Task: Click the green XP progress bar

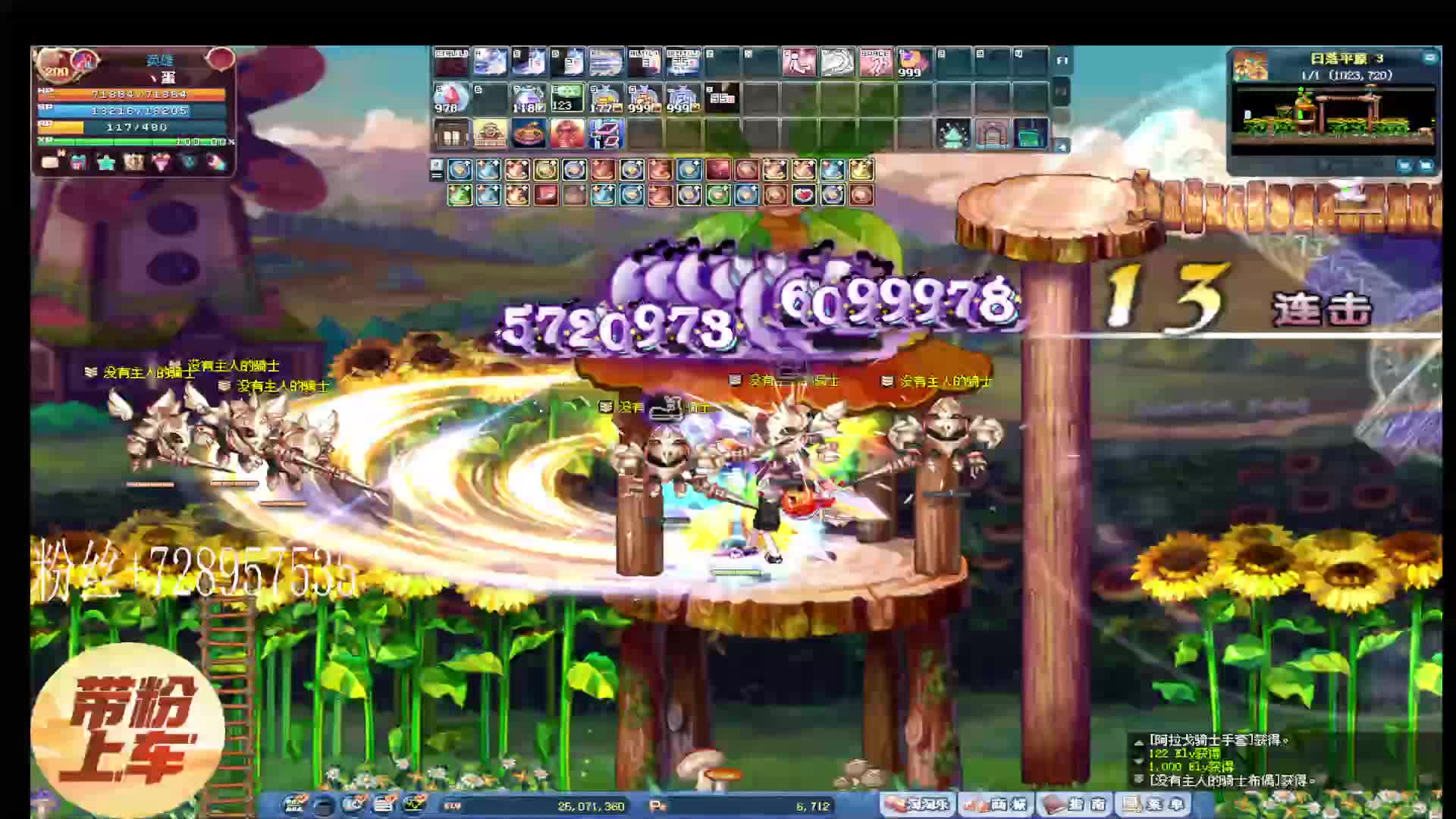Action: point(129,142)
